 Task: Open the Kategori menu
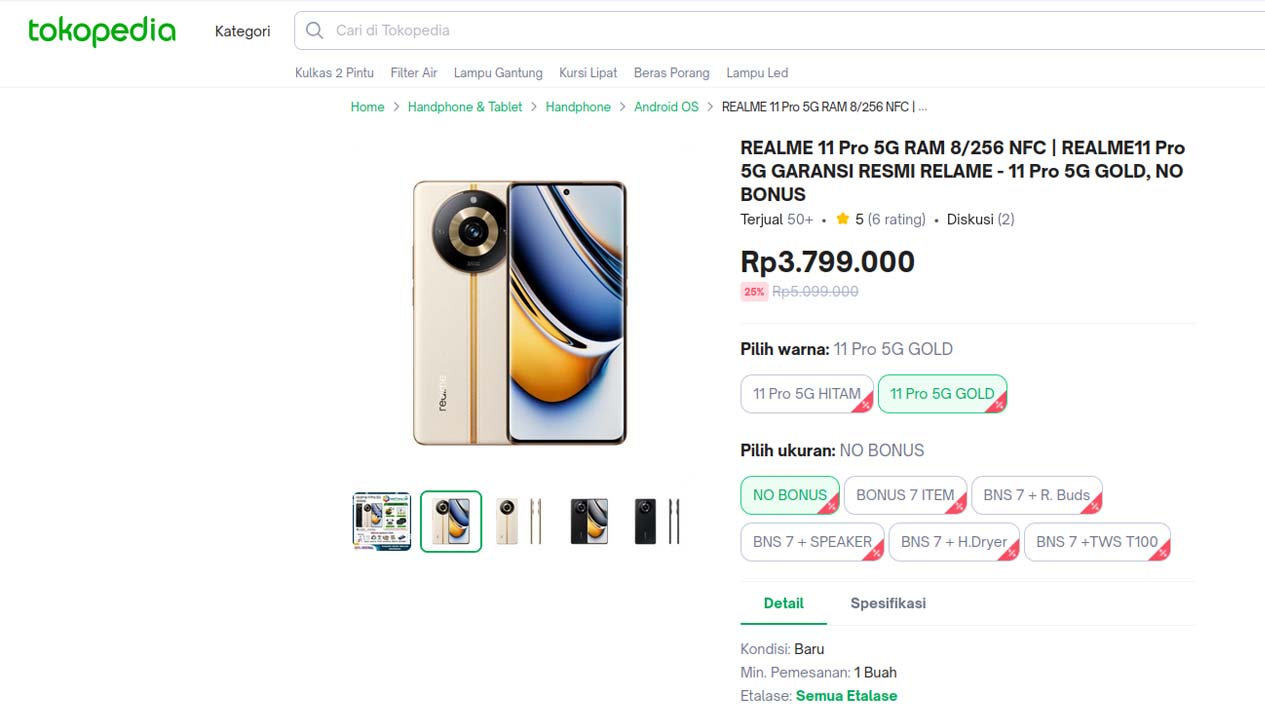tap(242, 31)
